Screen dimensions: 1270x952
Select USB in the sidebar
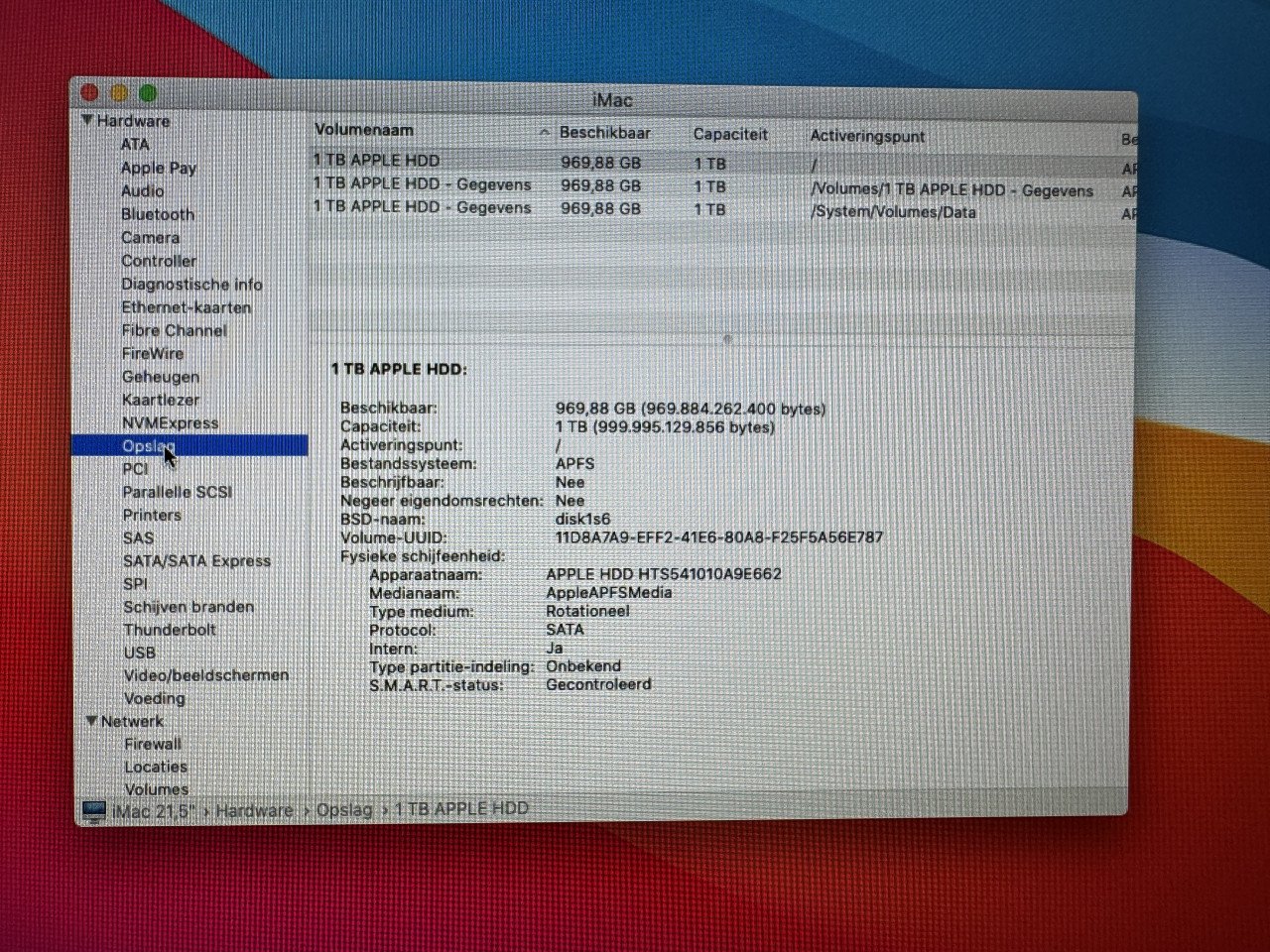coord(139,653)
